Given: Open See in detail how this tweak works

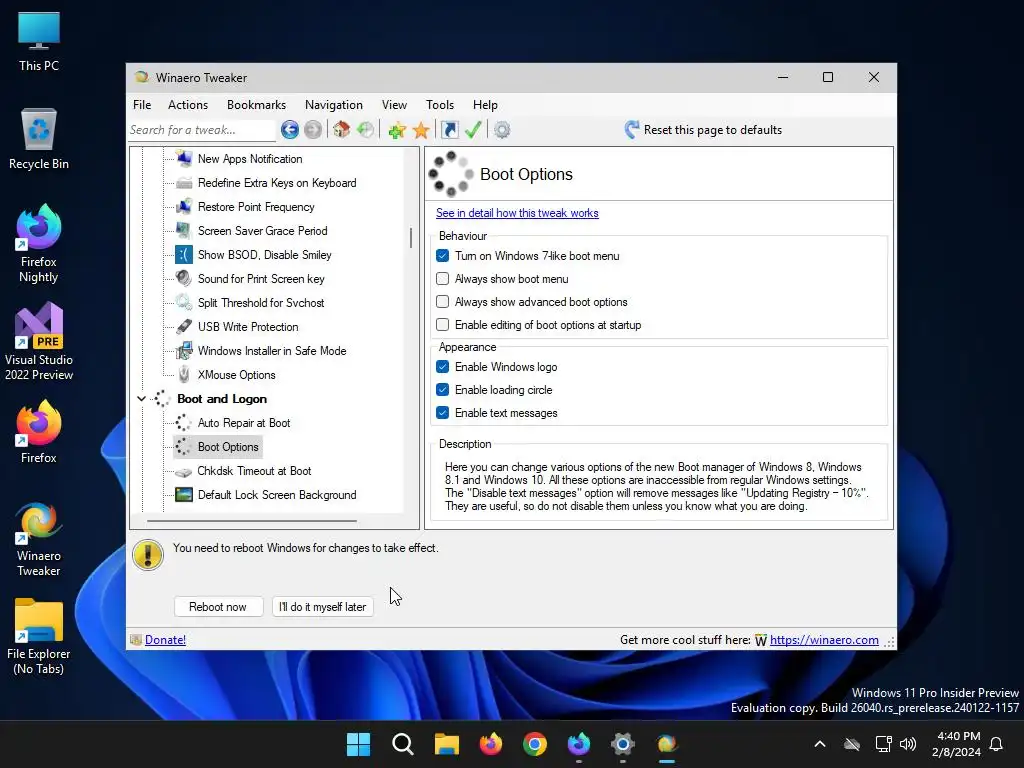Looking at the screenshot, I should point(517,213).
